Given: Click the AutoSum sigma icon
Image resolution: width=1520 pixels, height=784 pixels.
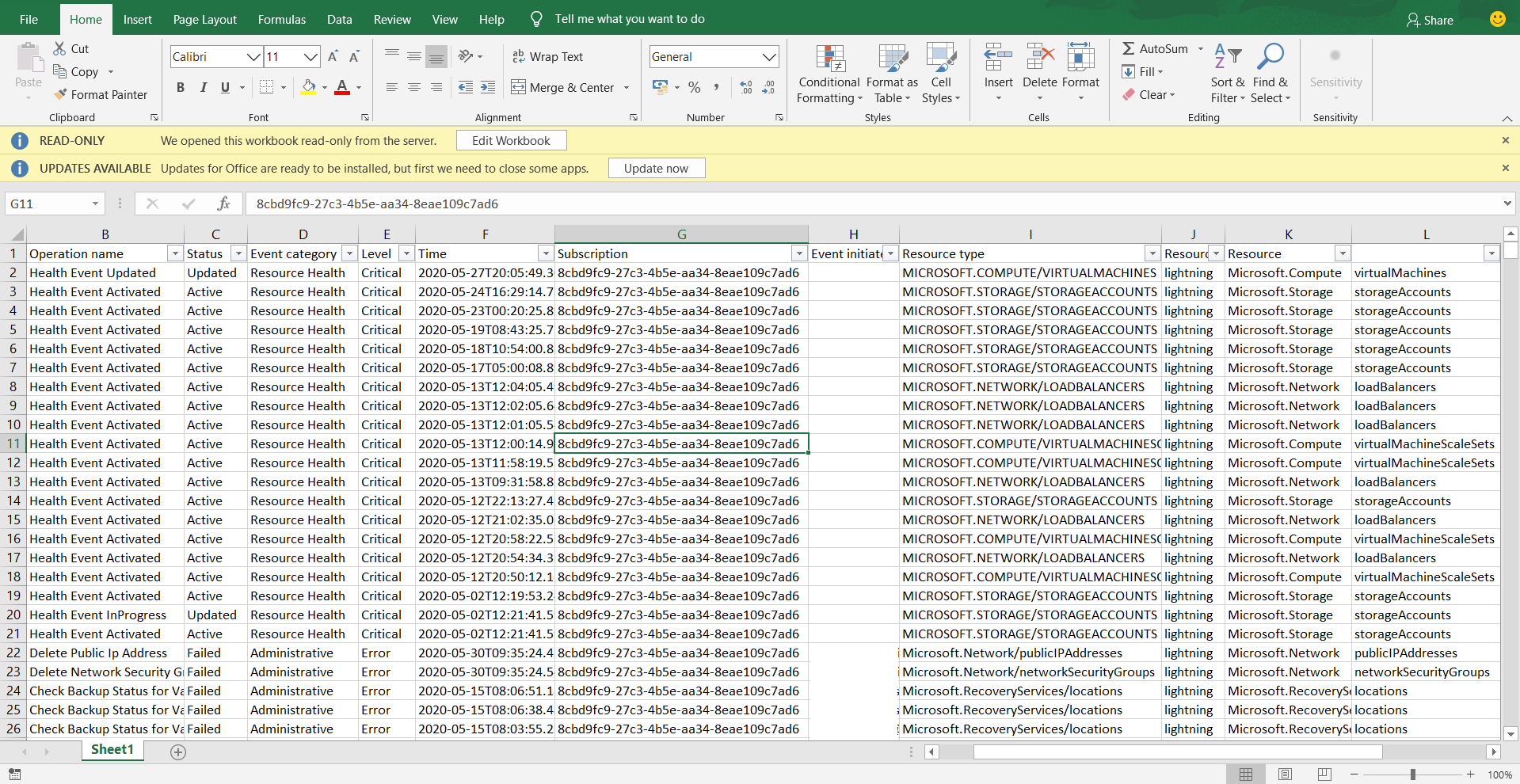Looking at the screenshot, I should pos(1129,49).
